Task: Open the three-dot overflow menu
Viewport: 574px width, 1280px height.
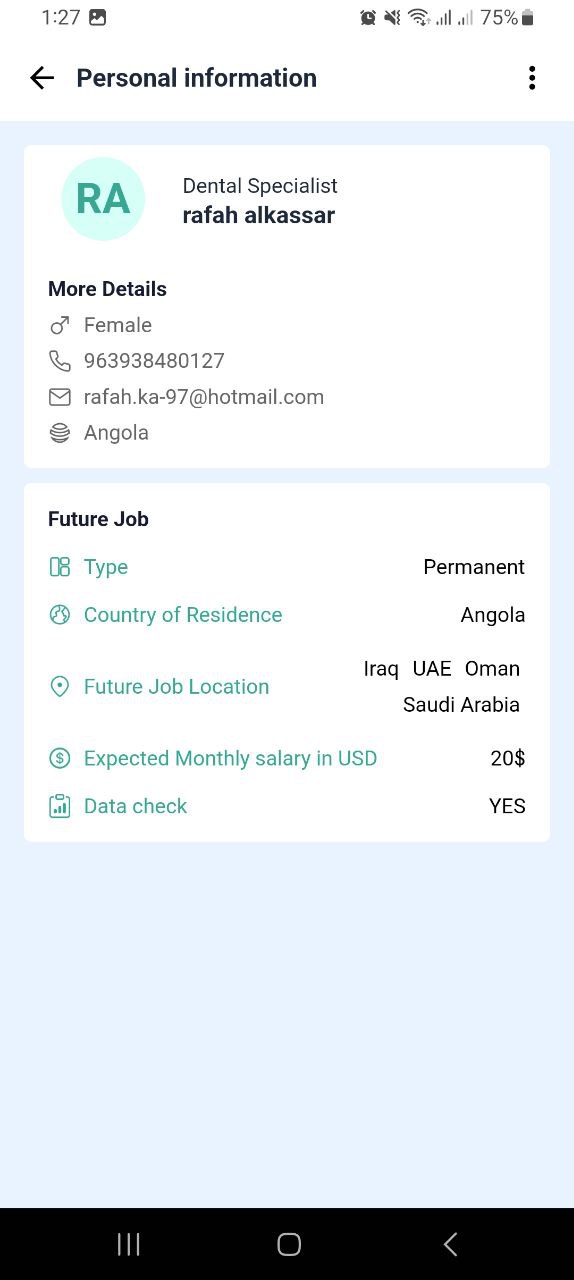Action: 532,78
